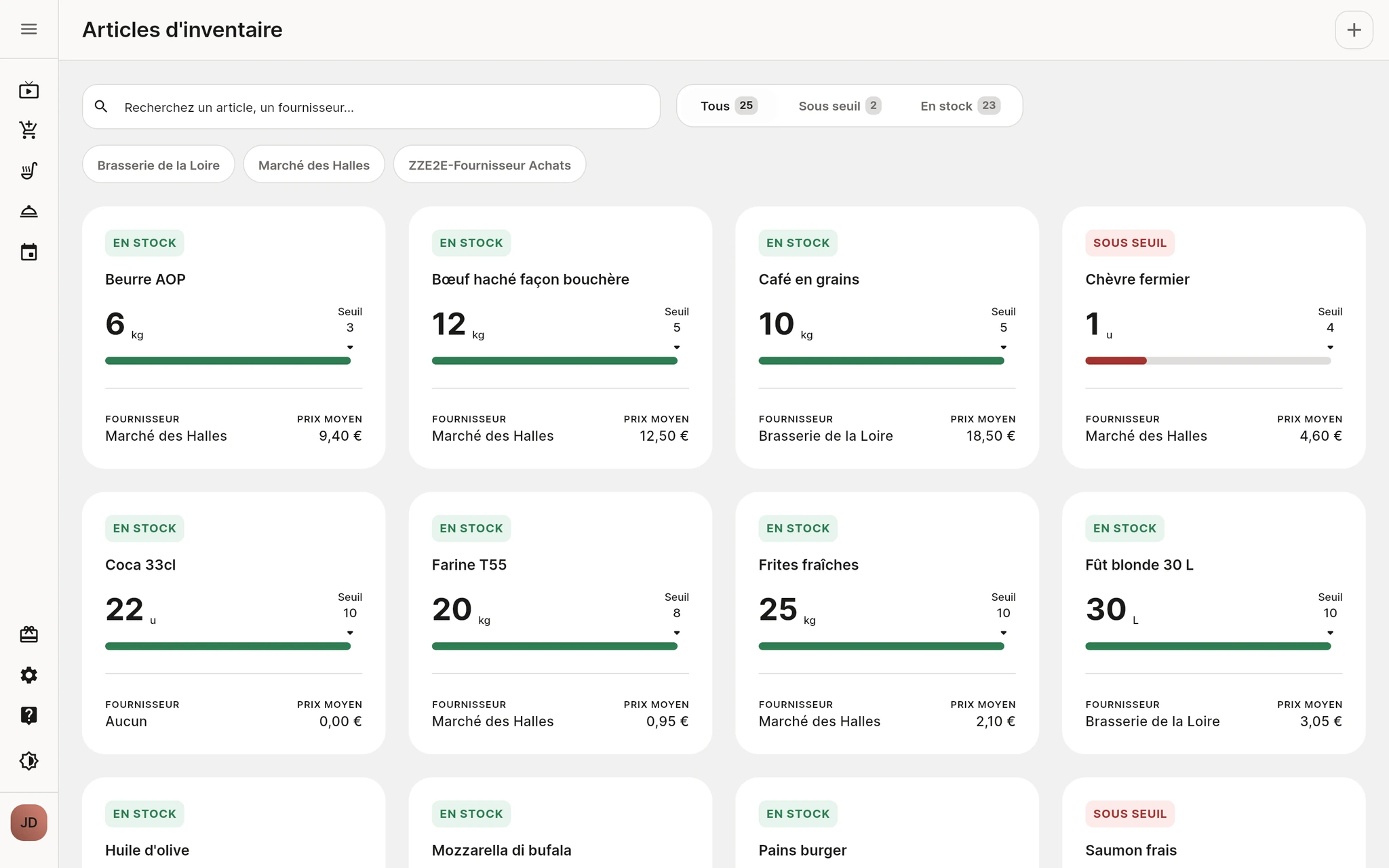
Task: Open the Huile d'olive article title
Action: tap(147, 850)
